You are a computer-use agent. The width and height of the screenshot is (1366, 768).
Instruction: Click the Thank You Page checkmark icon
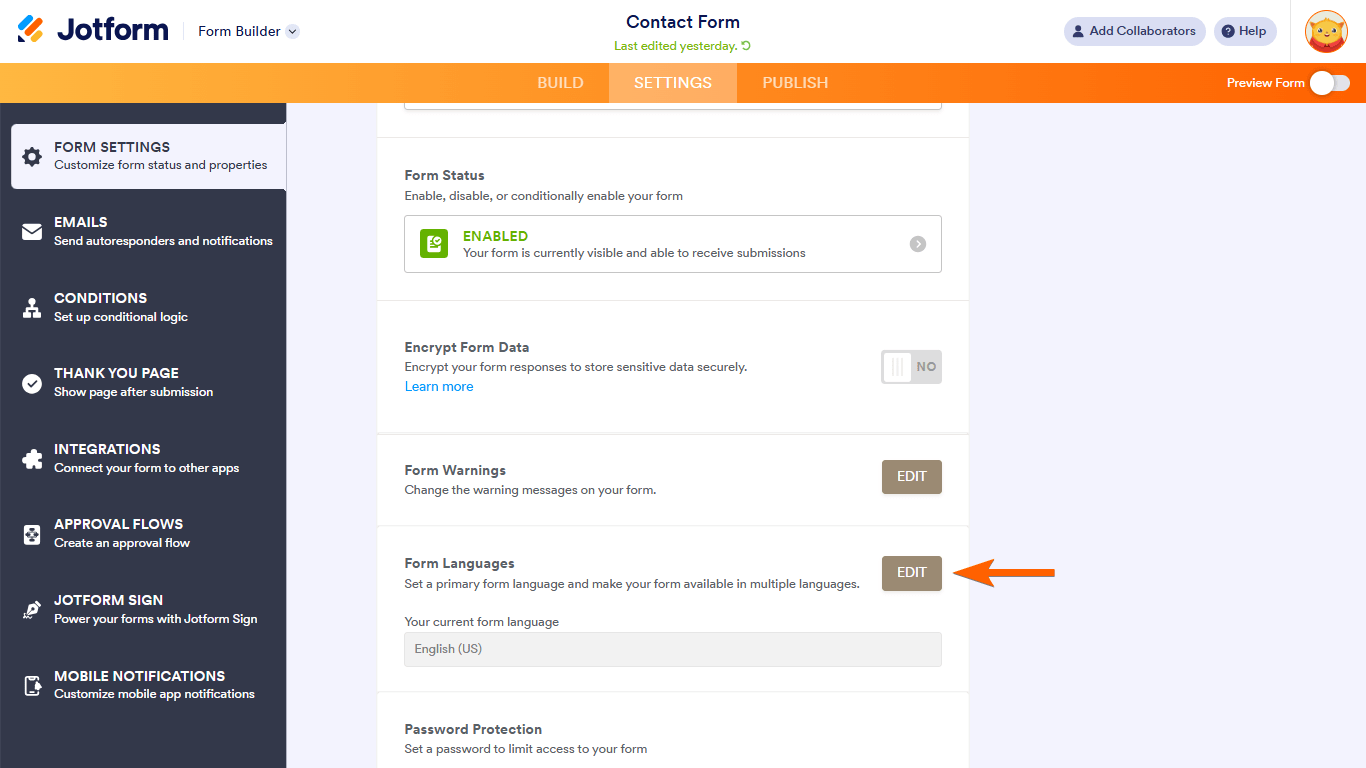(x=32, y=383)
